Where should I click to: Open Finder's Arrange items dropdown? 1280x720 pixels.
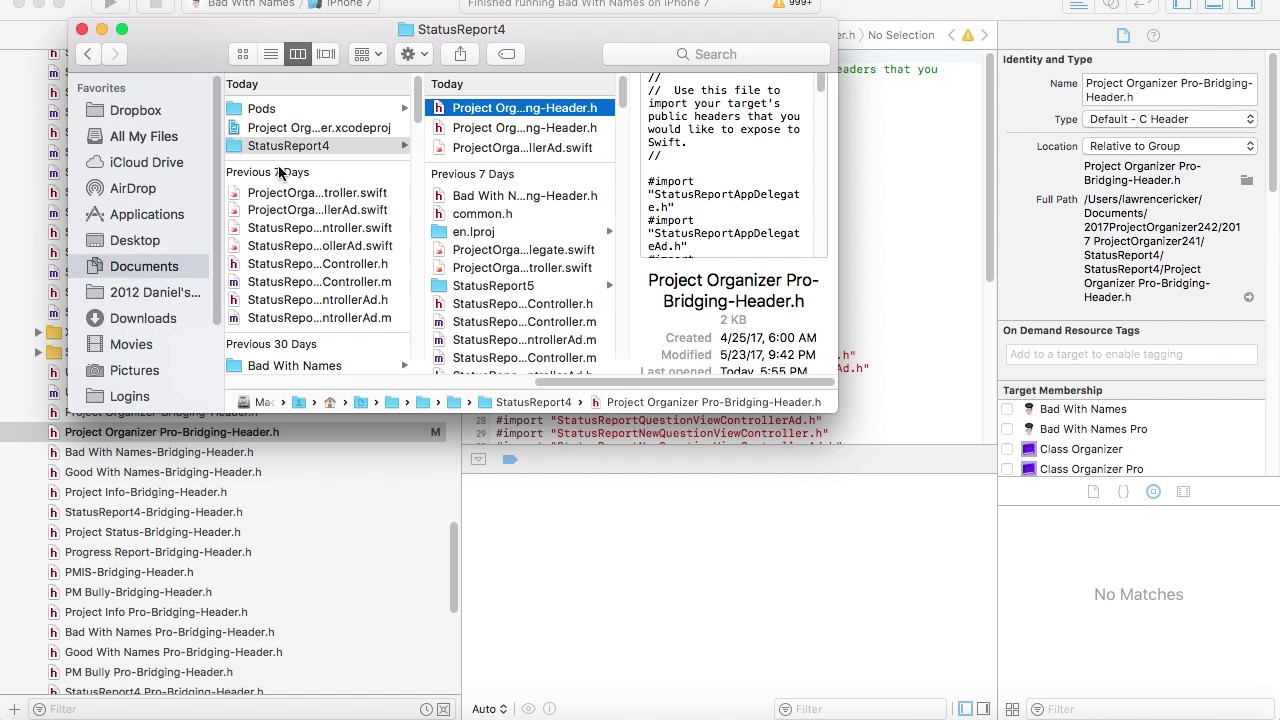[368, 54]
